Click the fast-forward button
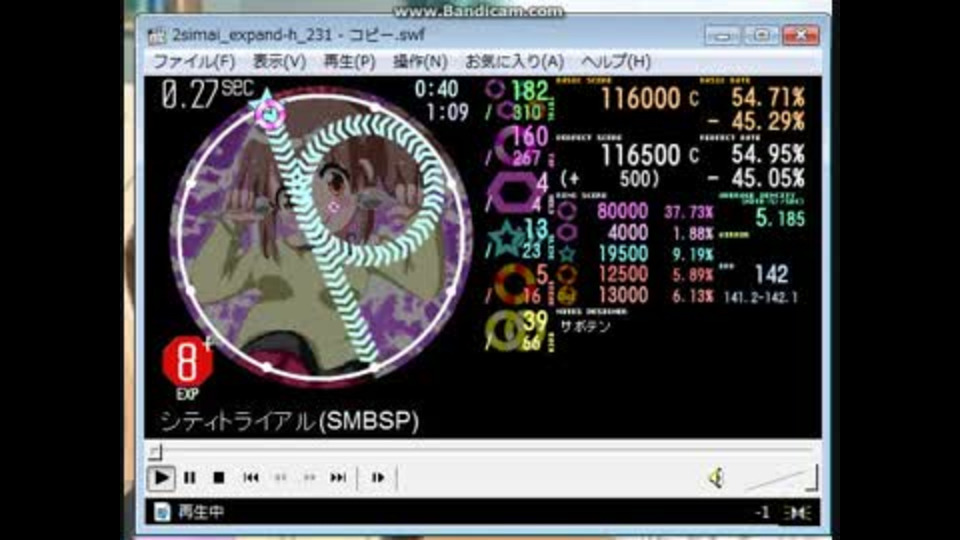This screenshot has width=960, height=540. (x=309, y=478)
